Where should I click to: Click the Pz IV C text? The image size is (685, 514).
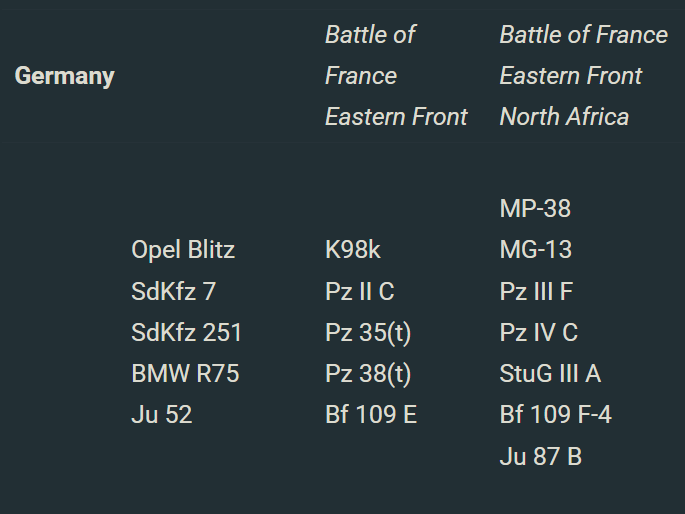pos(539,332)
